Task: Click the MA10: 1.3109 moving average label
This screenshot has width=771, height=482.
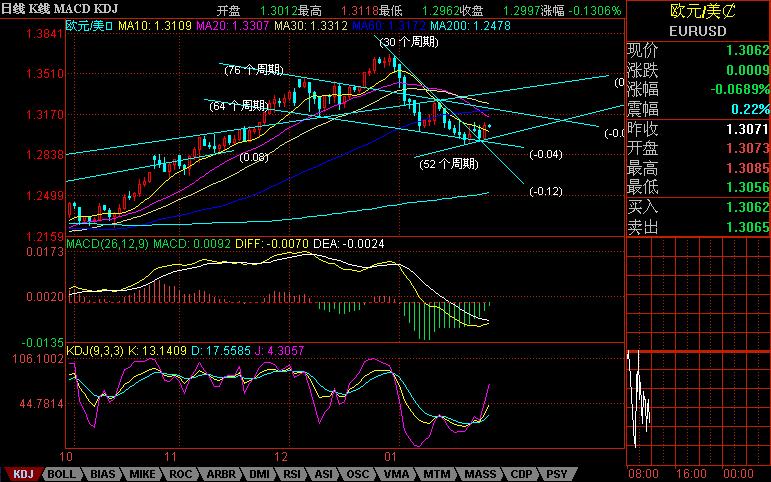Action: [x=155, y=26]
